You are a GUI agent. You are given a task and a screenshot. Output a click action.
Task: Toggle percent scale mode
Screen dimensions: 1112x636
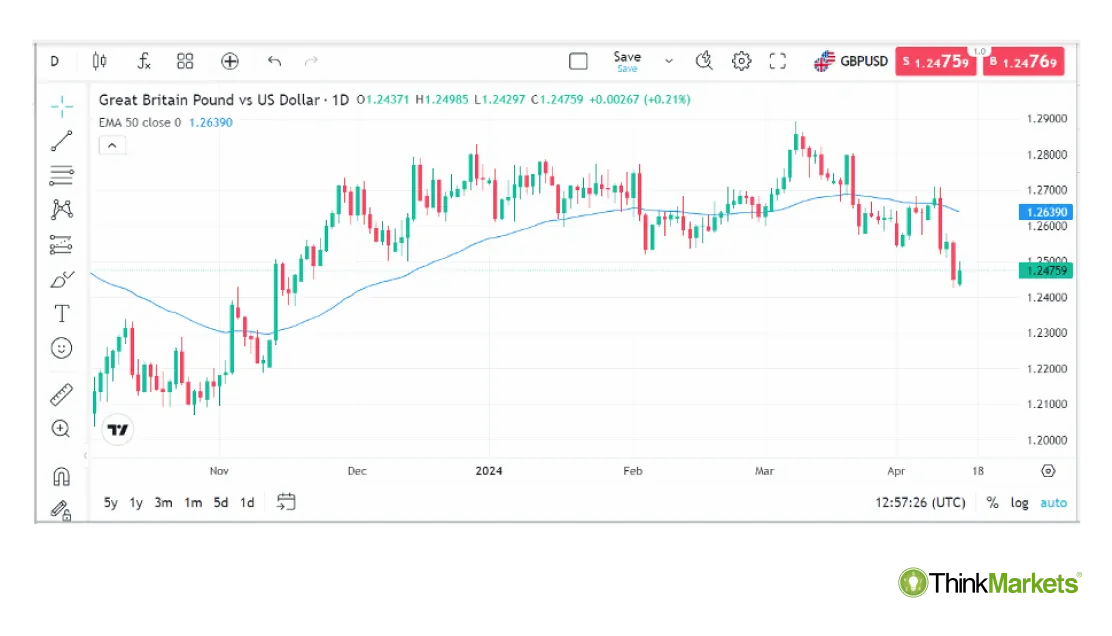[x=990, y=502]
